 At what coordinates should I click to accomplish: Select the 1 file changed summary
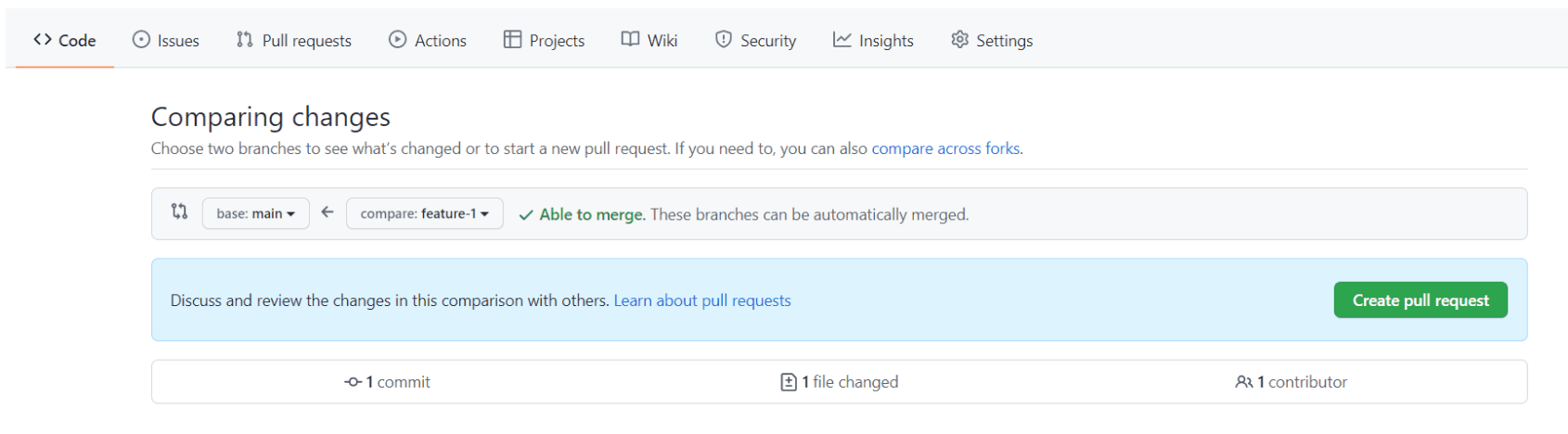coord(840,382)
